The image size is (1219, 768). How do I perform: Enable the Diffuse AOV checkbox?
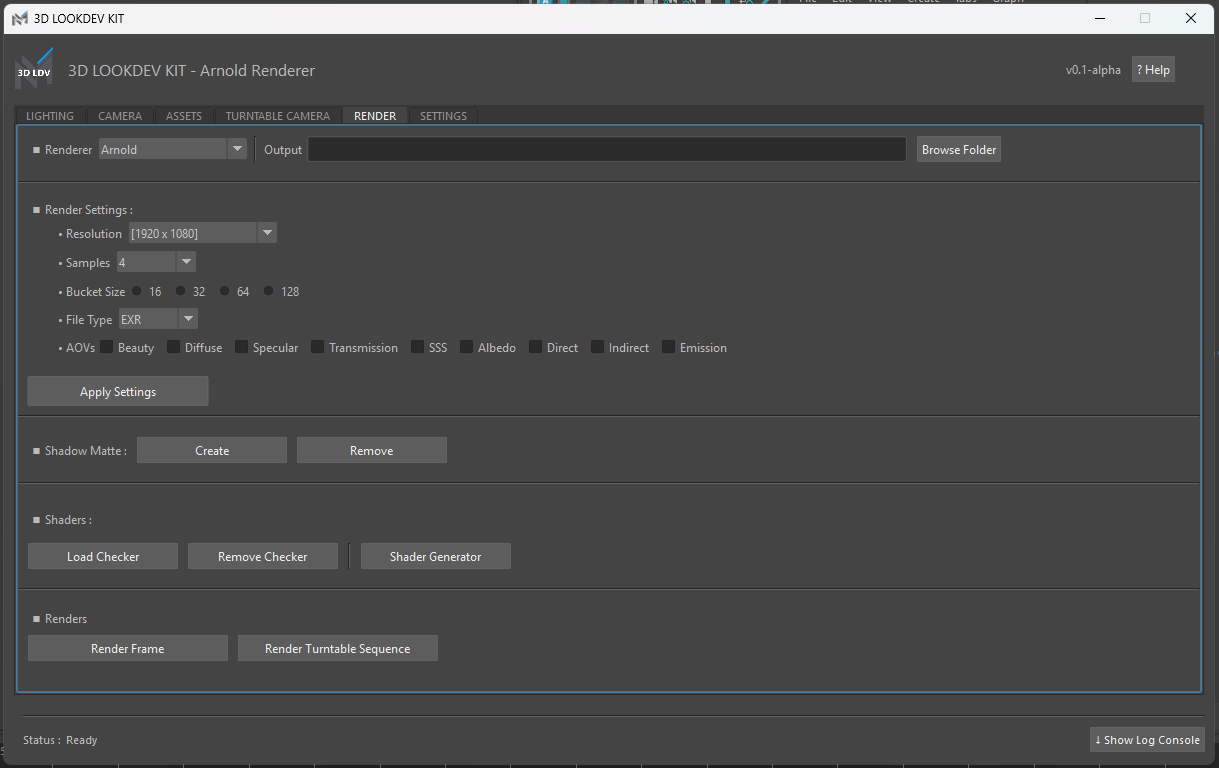[x=173, y=347]
